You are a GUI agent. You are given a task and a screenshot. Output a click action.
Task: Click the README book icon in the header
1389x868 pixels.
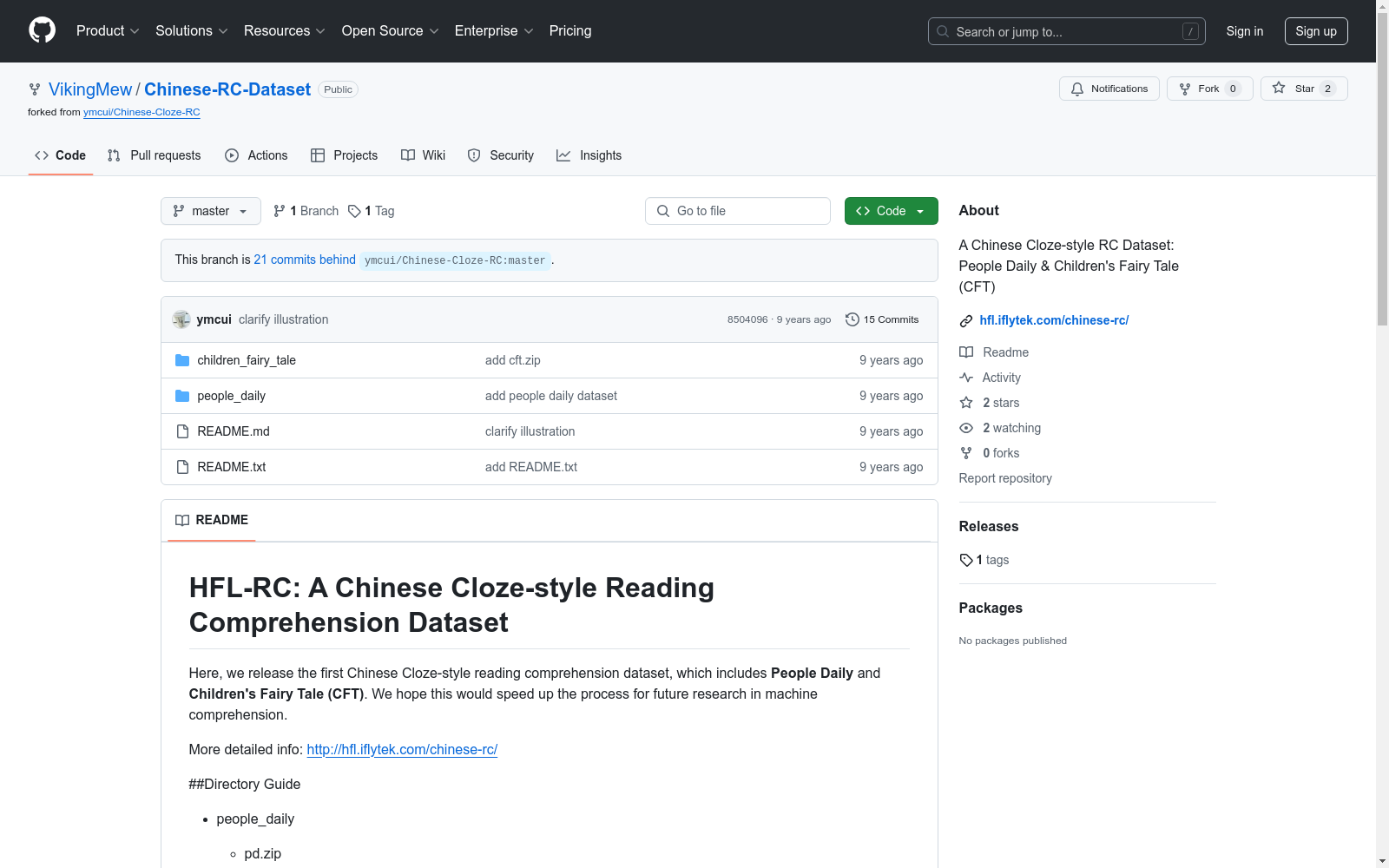click(x=182, y=520)
